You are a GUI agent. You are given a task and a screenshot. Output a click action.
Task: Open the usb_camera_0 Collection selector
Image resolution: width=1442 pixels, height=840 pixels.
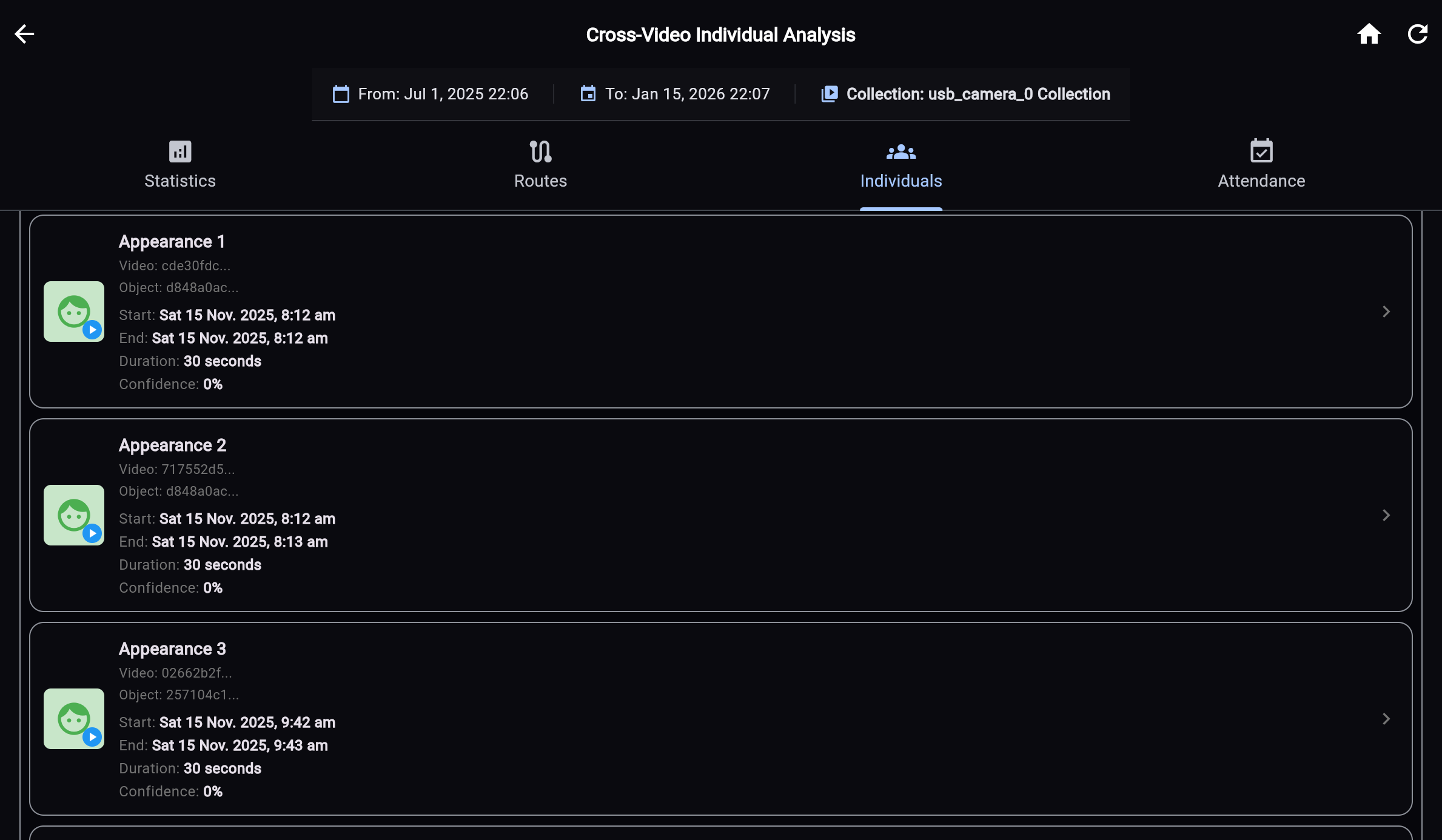click(967, 94)
